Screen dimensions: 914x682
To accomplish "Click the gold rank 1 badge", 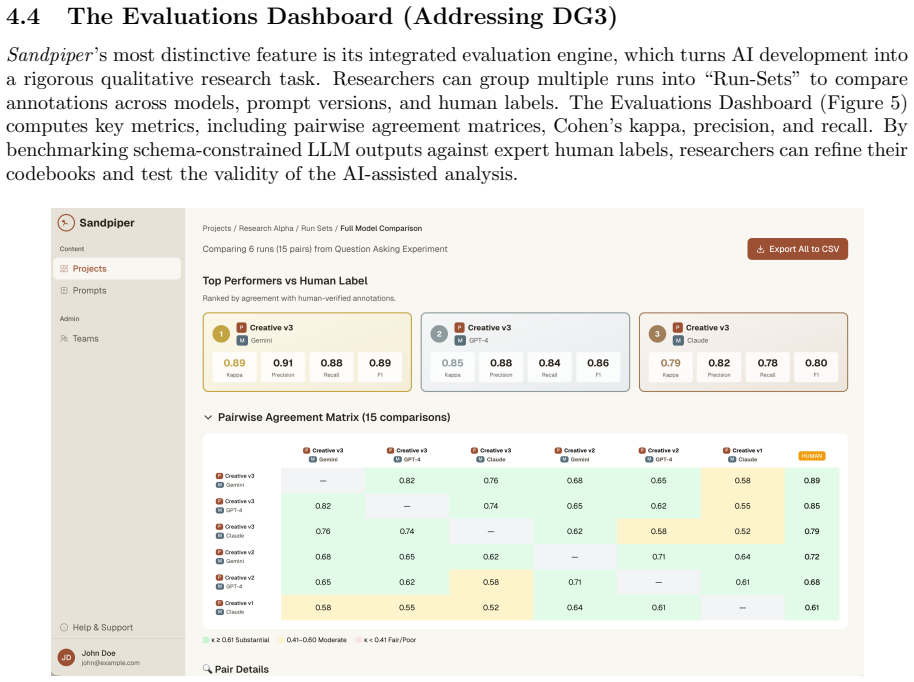I will (221, 334).
